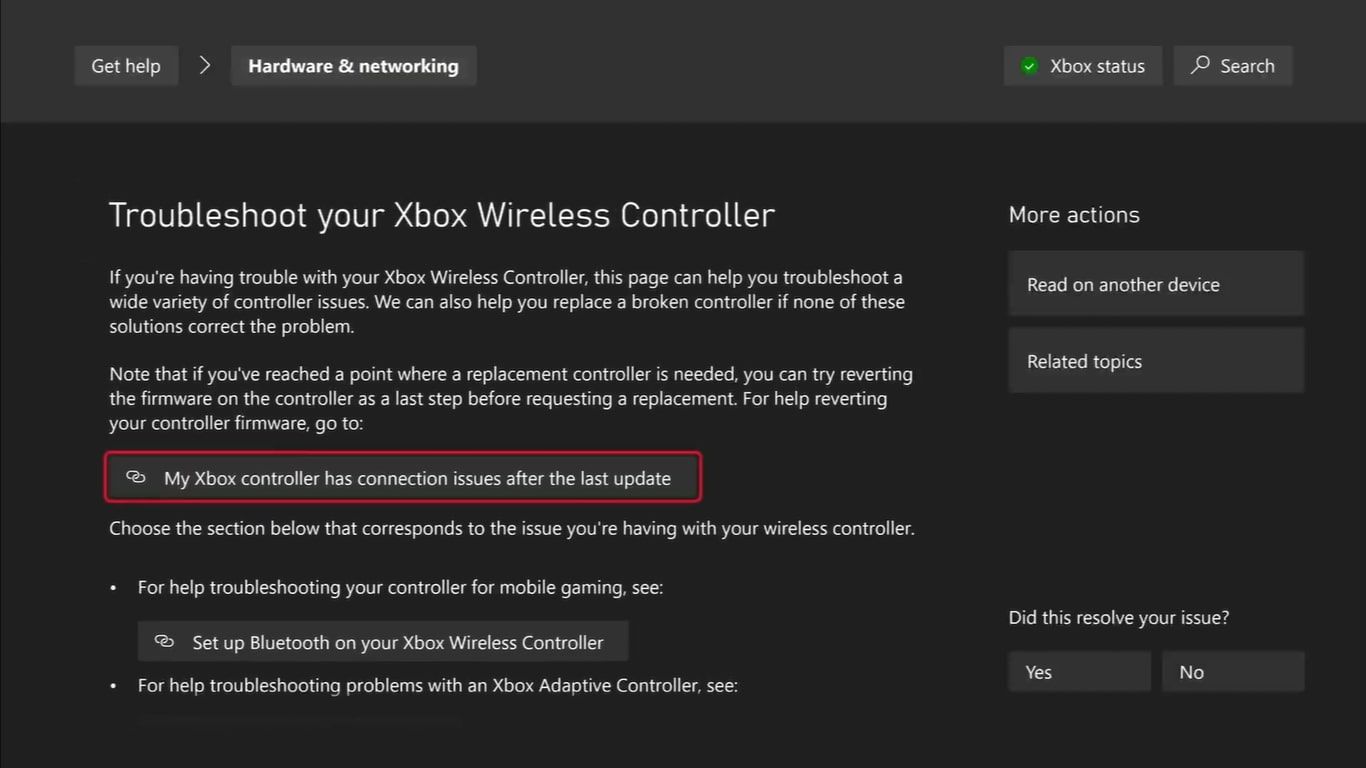Click the breadcrumb chevron arrow after Get help

pos(205,66)
